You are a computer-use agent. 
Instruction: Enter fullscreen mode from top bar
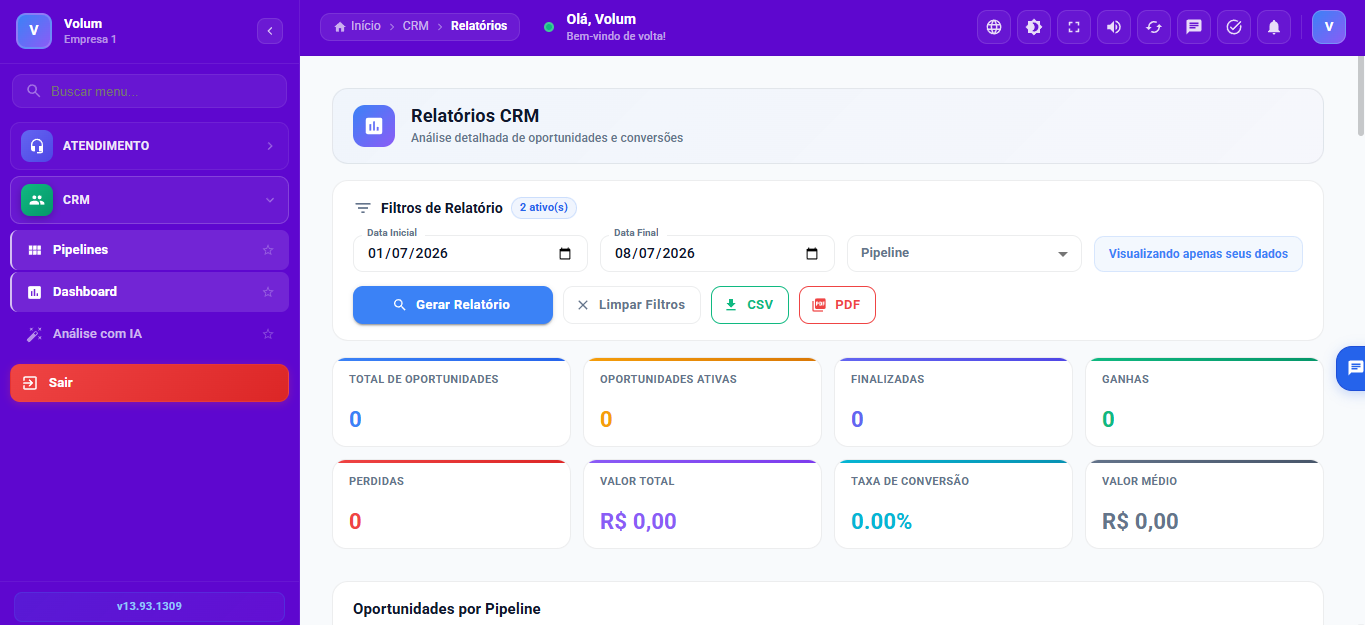[x=1073, y=27]
